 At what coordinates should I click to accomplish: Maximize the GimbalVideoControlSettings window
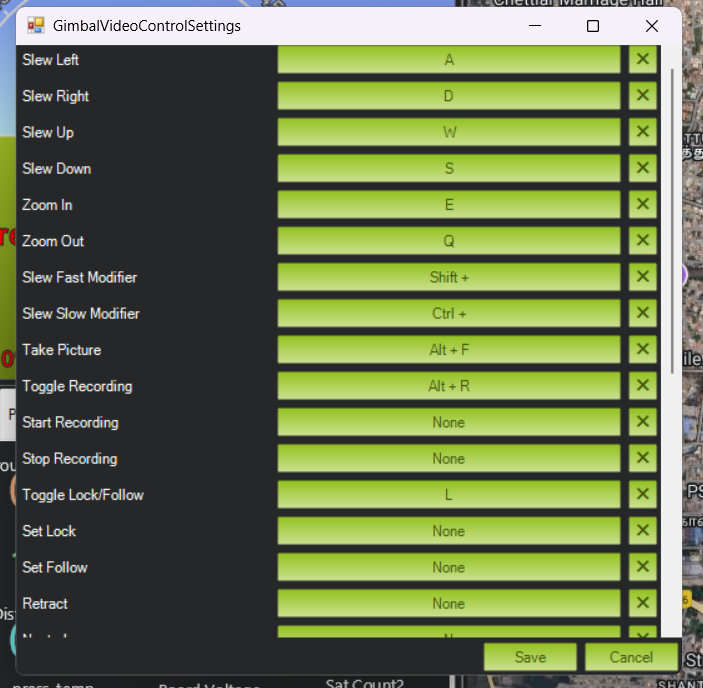[x=593, y=26]
